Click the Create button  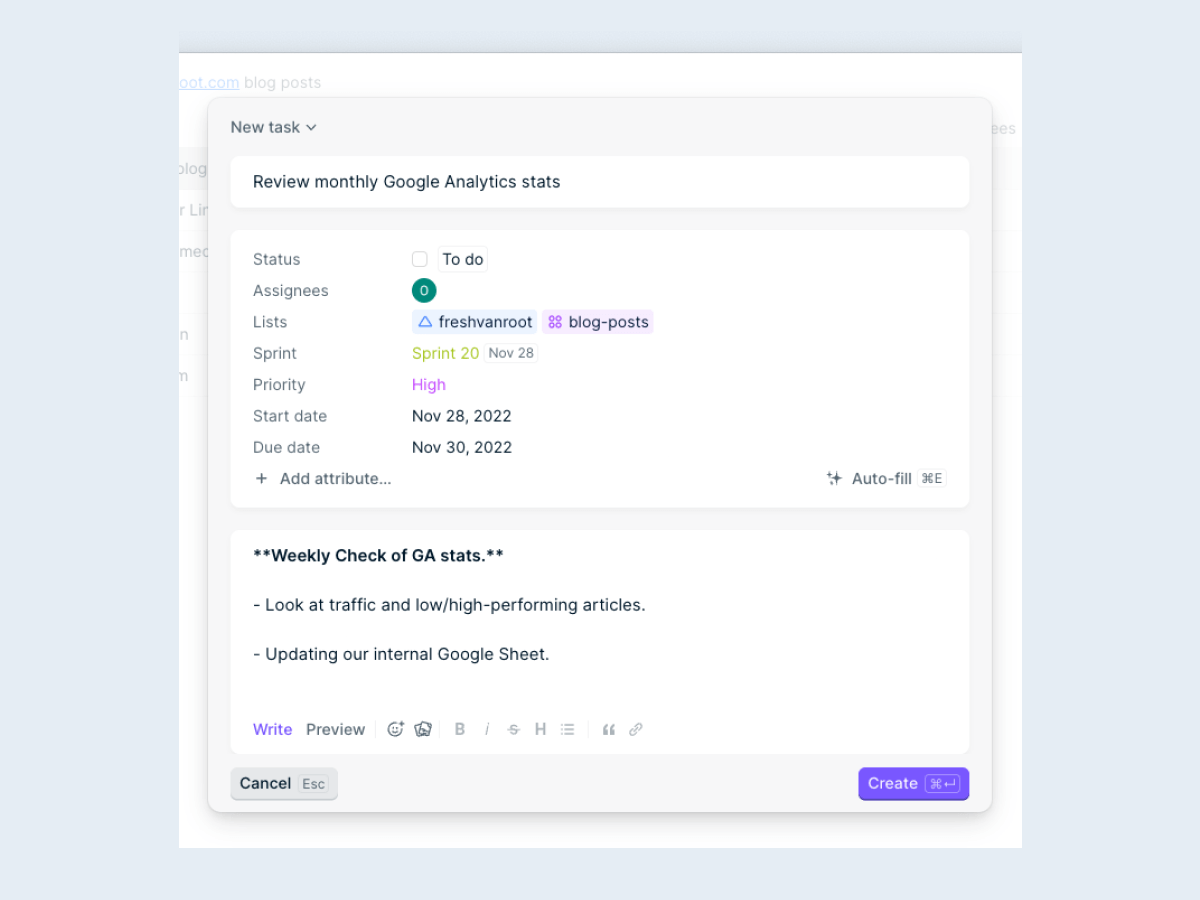[x=913, y=783]
